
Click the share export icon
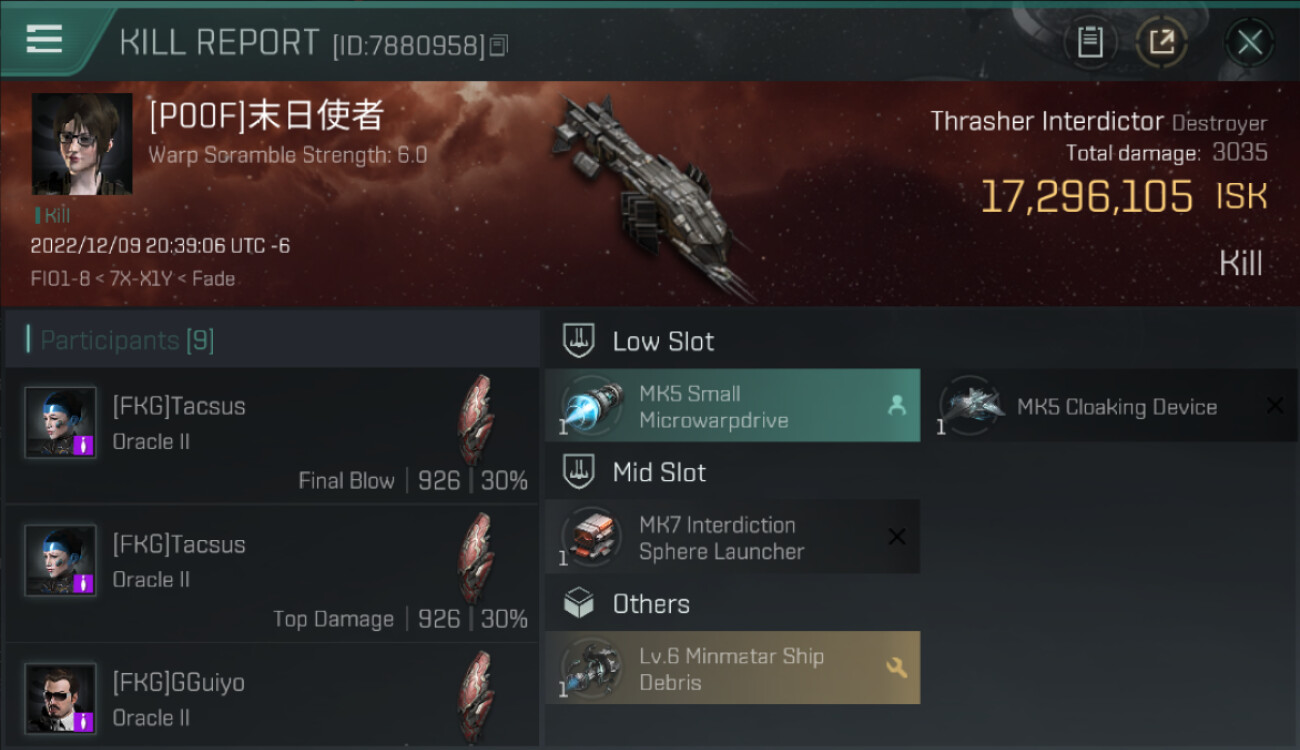click(x=1161, y=42)
